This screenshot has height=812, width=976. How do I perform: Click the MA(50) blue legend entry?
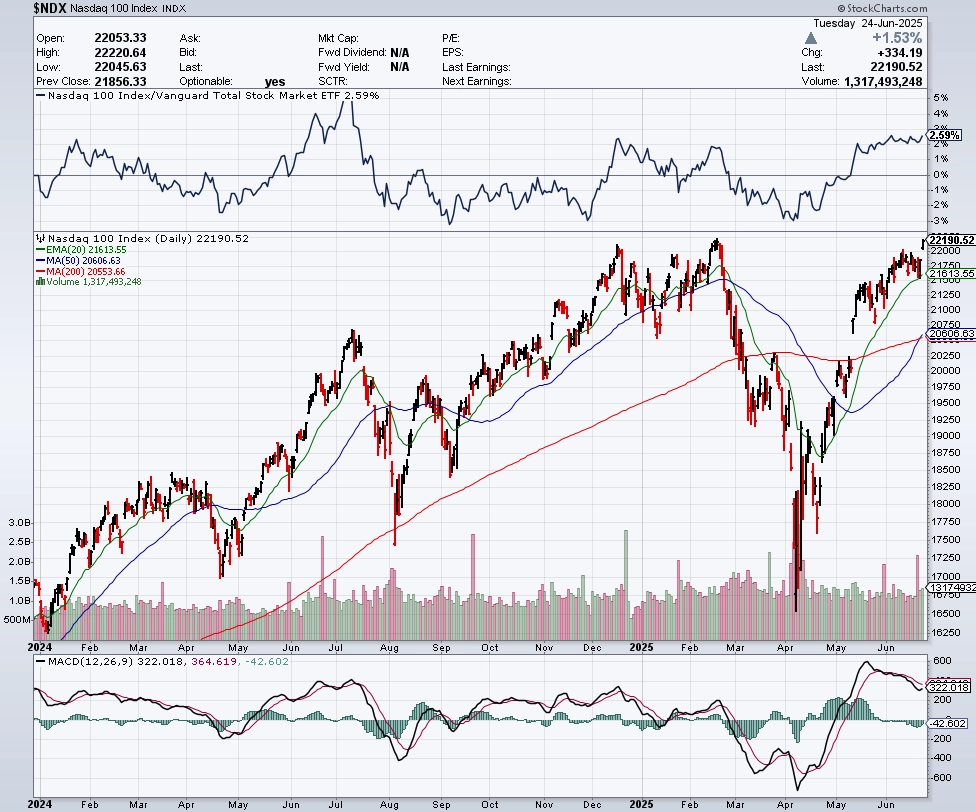78,261
